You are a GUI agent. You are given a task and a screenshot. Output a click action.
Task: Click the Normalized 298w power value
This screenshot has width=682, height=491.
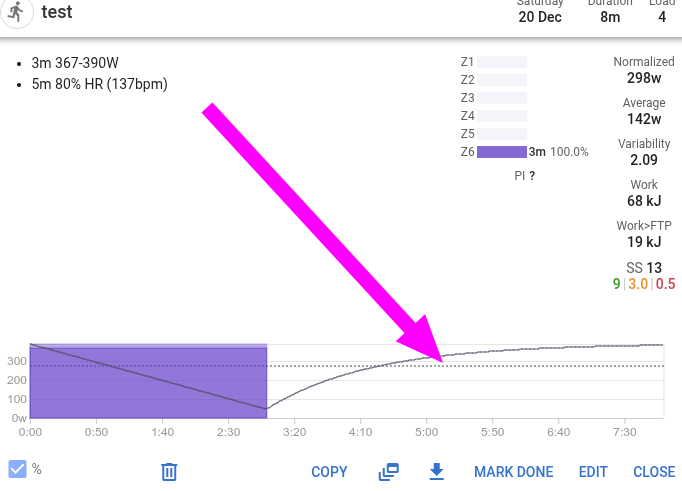point(643,77)
